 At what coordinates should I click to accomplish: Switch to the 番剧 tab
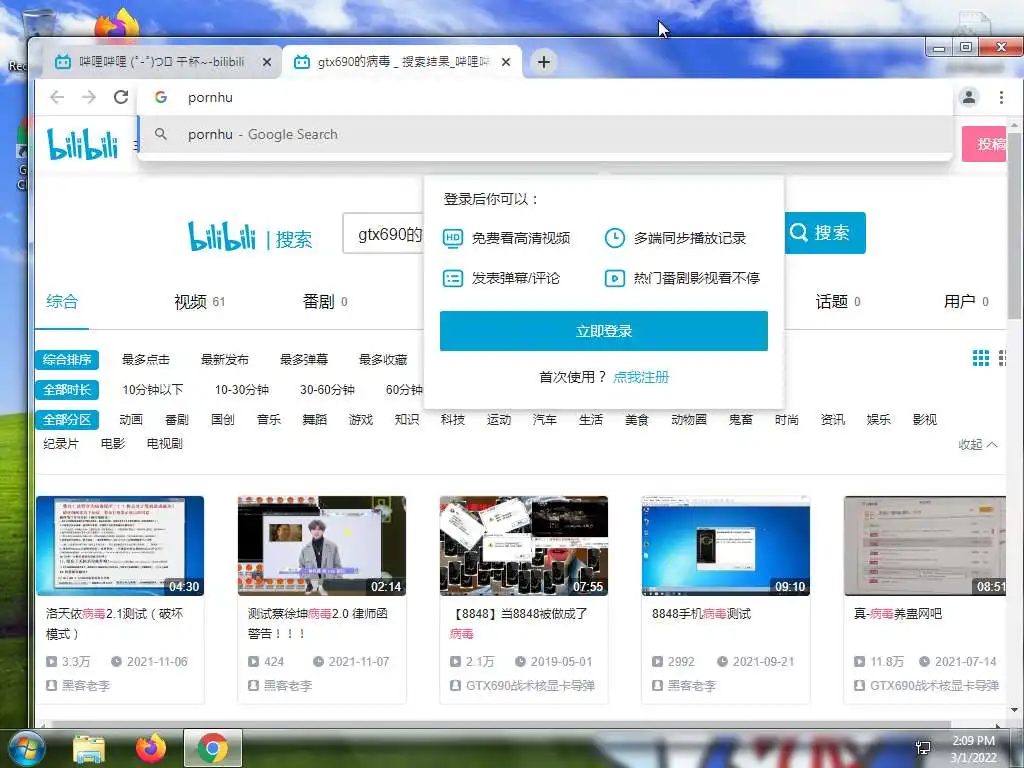[x=325, y=302]
